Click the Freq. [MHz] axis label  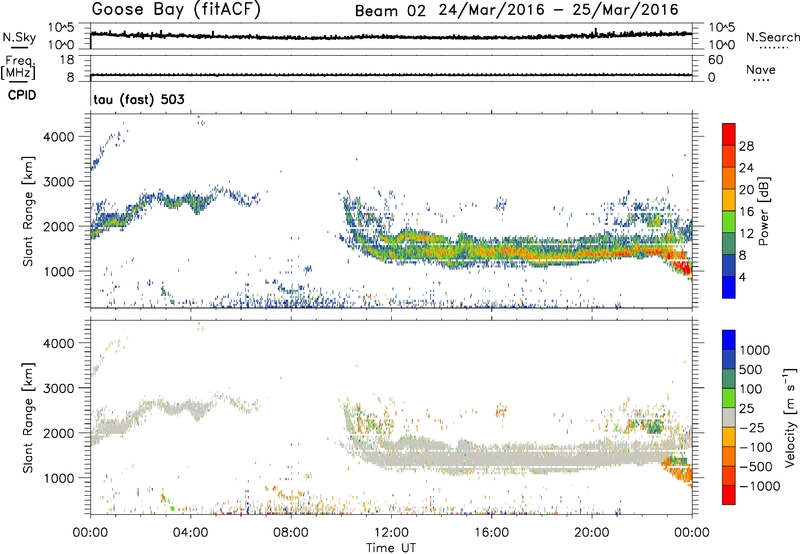[x=18, y=67]
